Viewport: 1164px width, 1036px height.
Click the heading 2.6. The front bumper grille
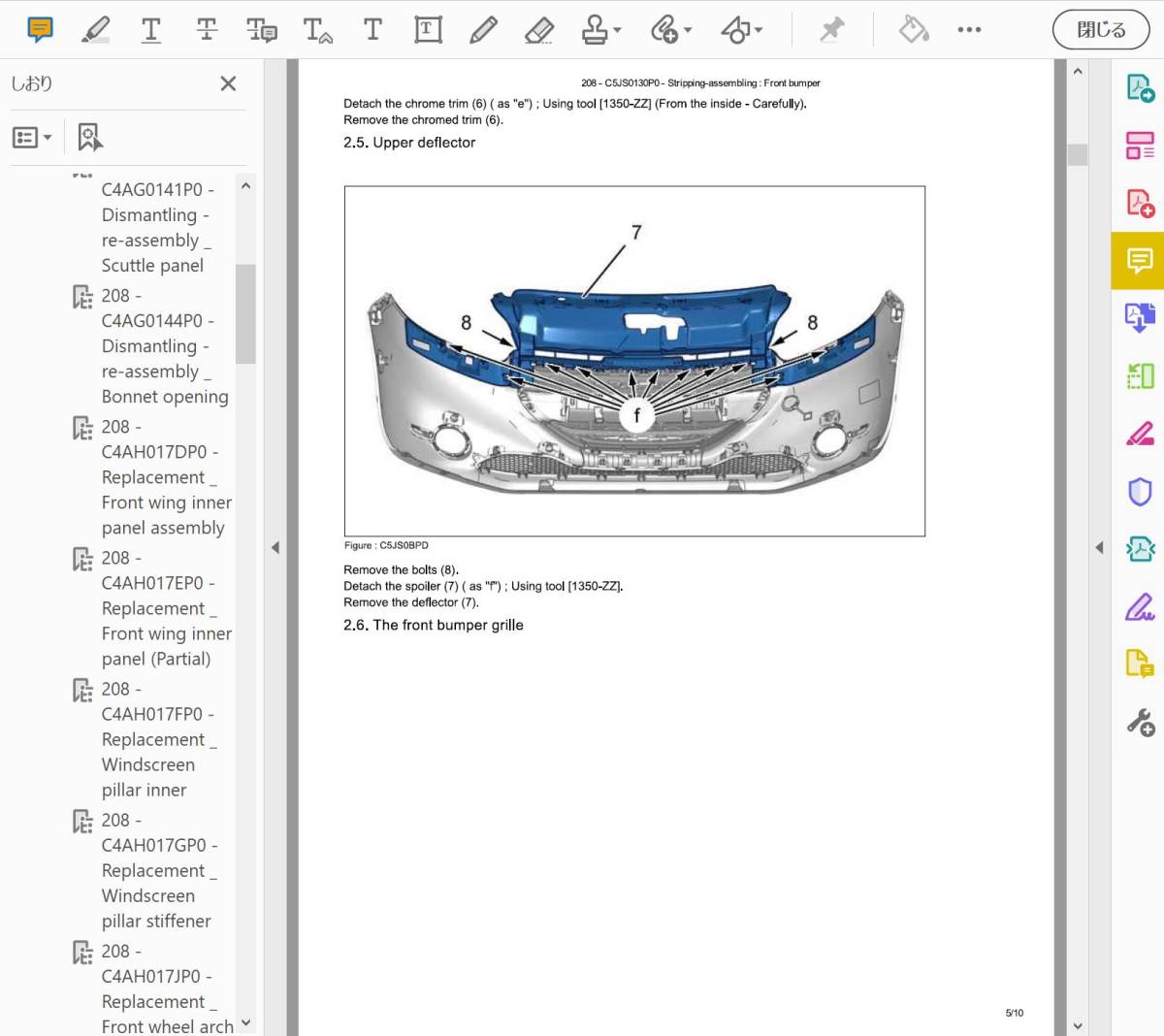point(434,626)
